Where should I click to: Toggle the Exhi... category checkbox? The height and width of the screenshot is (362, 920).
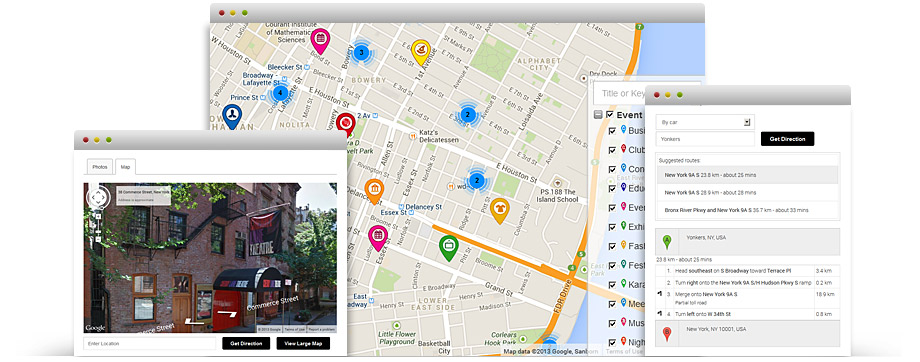point(613,226)
